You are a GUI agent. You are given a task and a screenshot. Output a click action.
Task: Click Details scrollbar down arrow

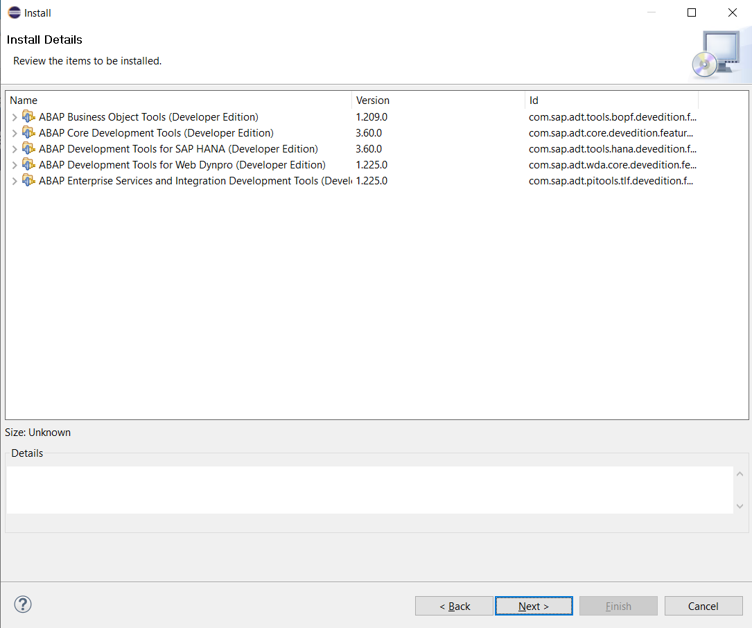pos(740,506)
